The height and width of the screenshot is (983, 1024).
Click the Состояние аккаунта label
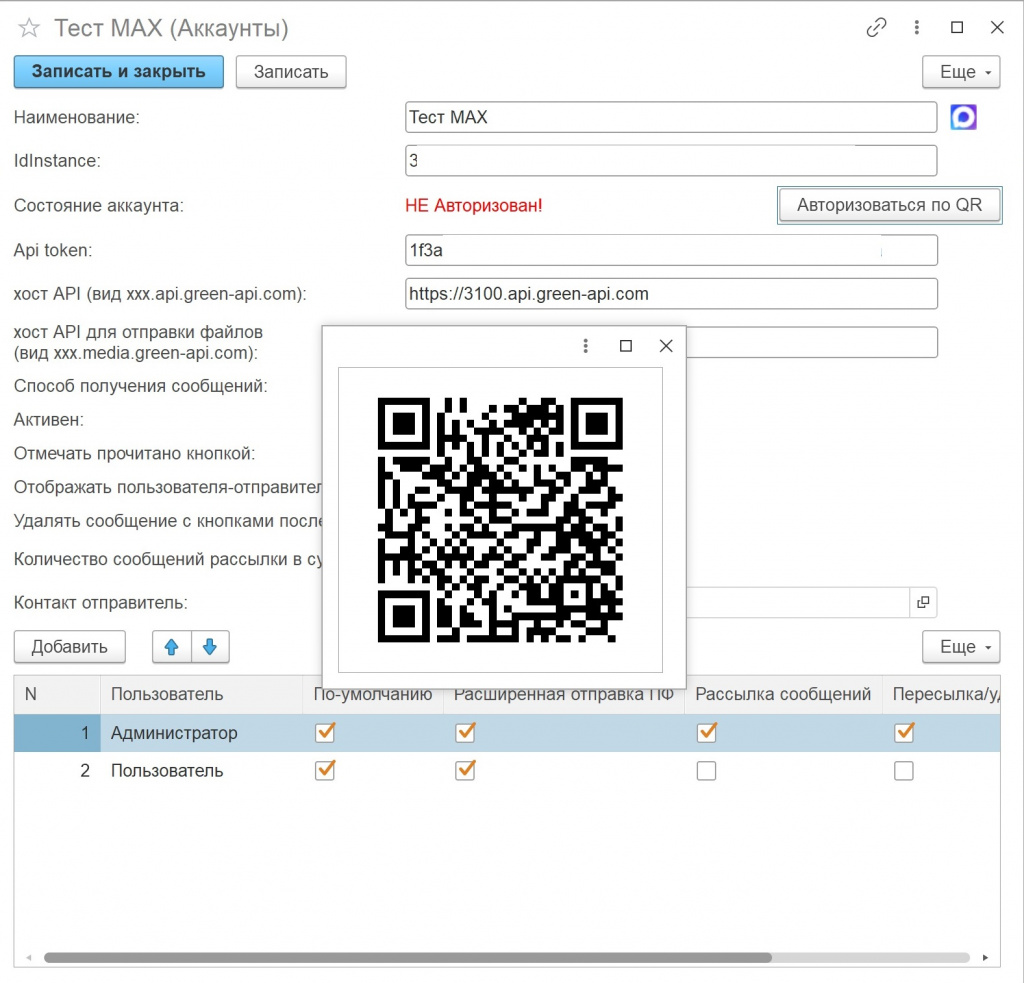pyautogui.click(x=99, y=206)
